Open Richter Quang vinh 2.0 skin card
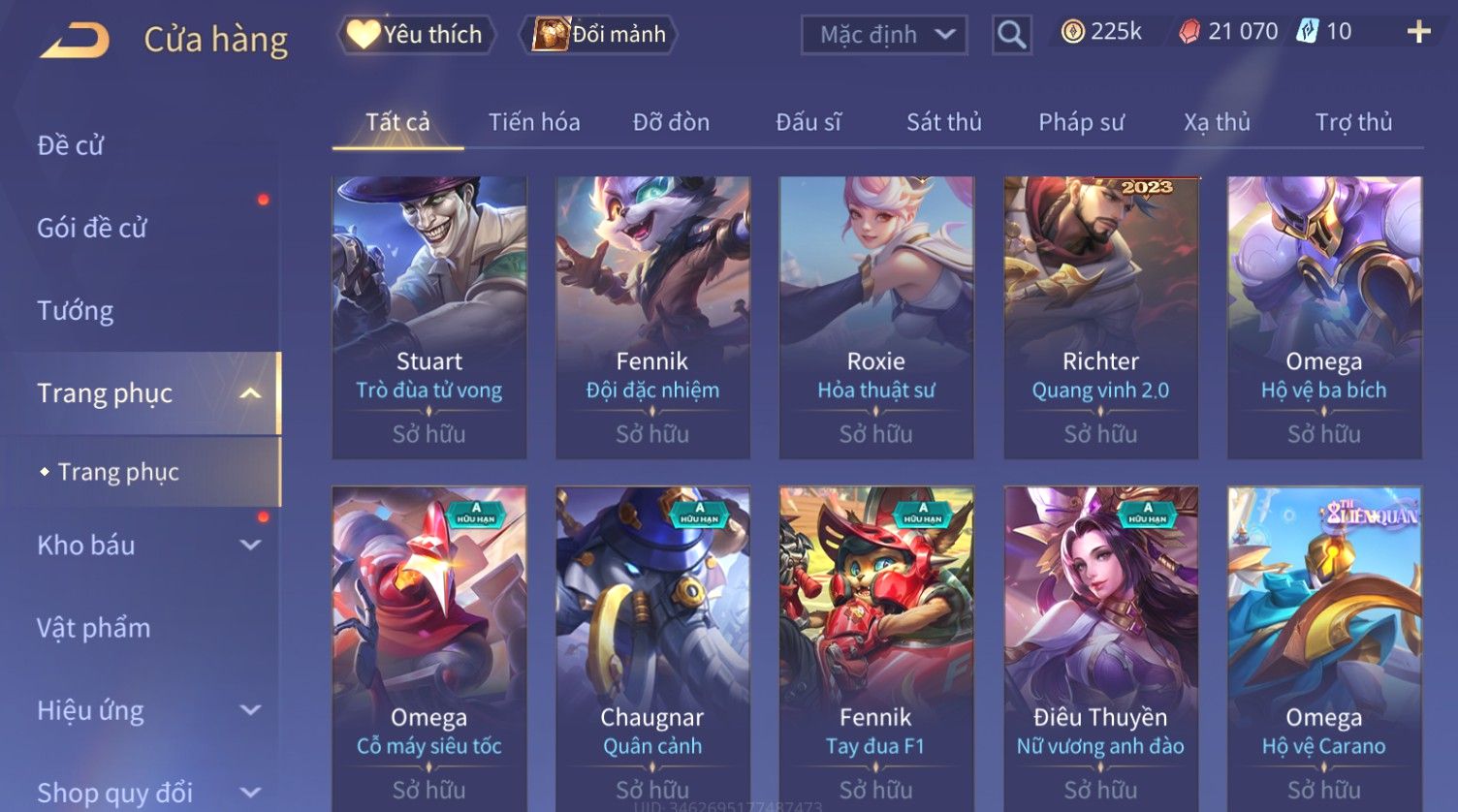This screenshot has height=812, width=1458. (x=1100, y=318)
